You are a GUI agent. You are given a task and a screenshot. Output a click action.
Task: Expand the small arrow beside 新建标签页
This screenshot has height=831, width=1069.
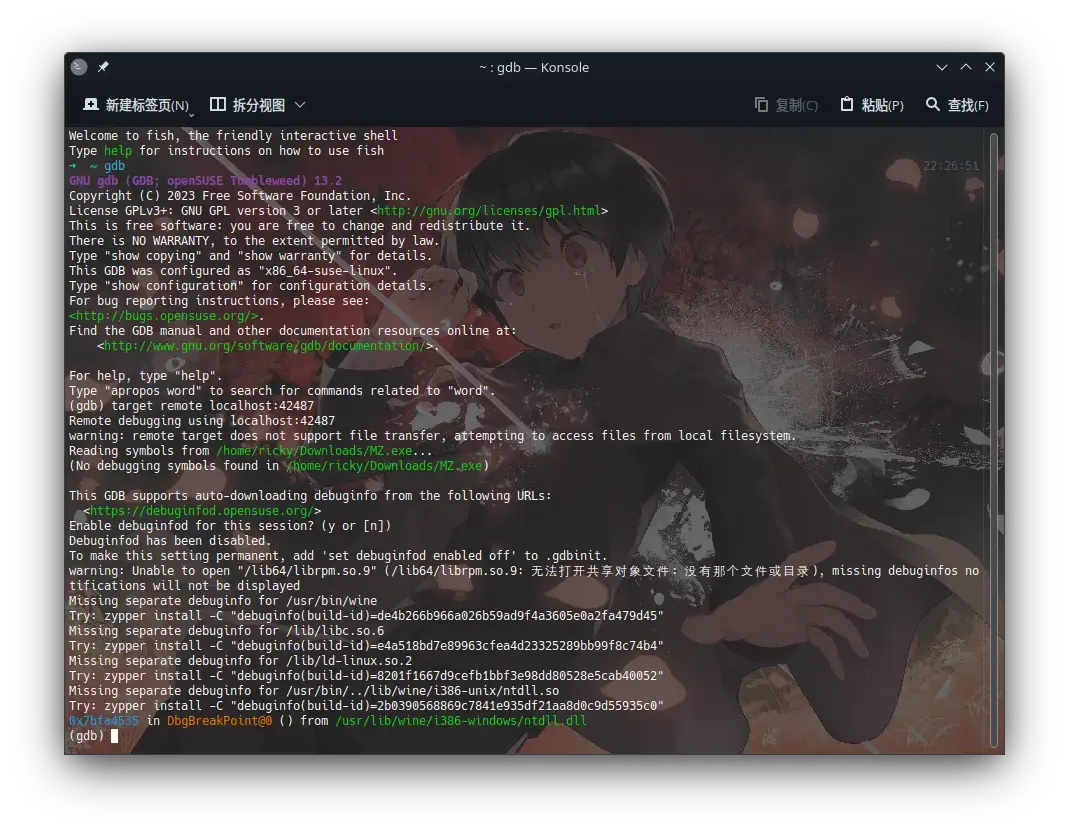[191, 114]
